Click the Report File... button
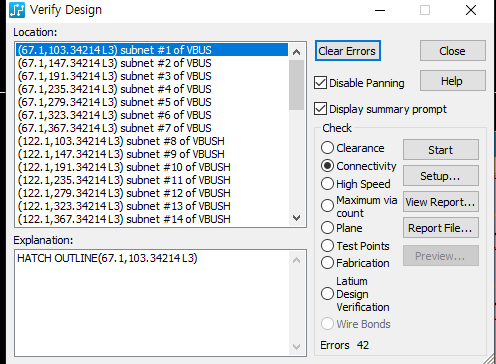The image size is (496, 364). [x=441, y=228]
